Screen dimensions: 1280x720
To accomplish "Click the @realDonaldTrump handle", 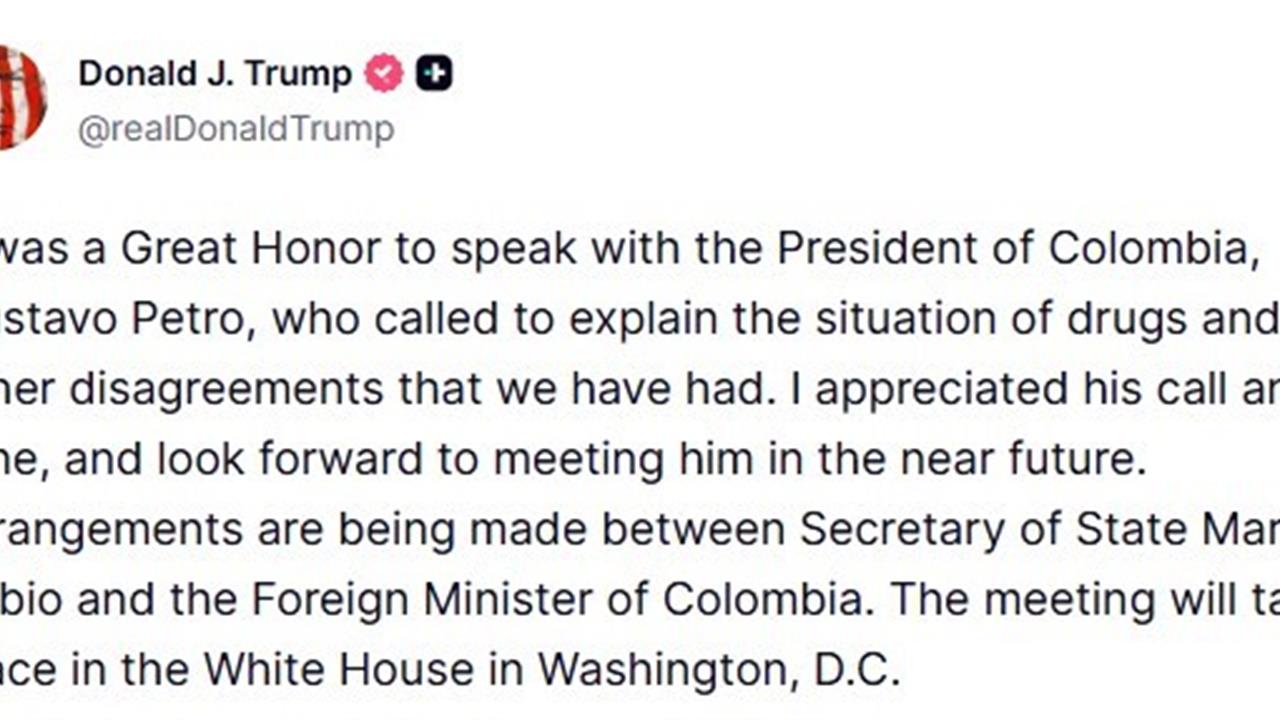I will 236,130.
